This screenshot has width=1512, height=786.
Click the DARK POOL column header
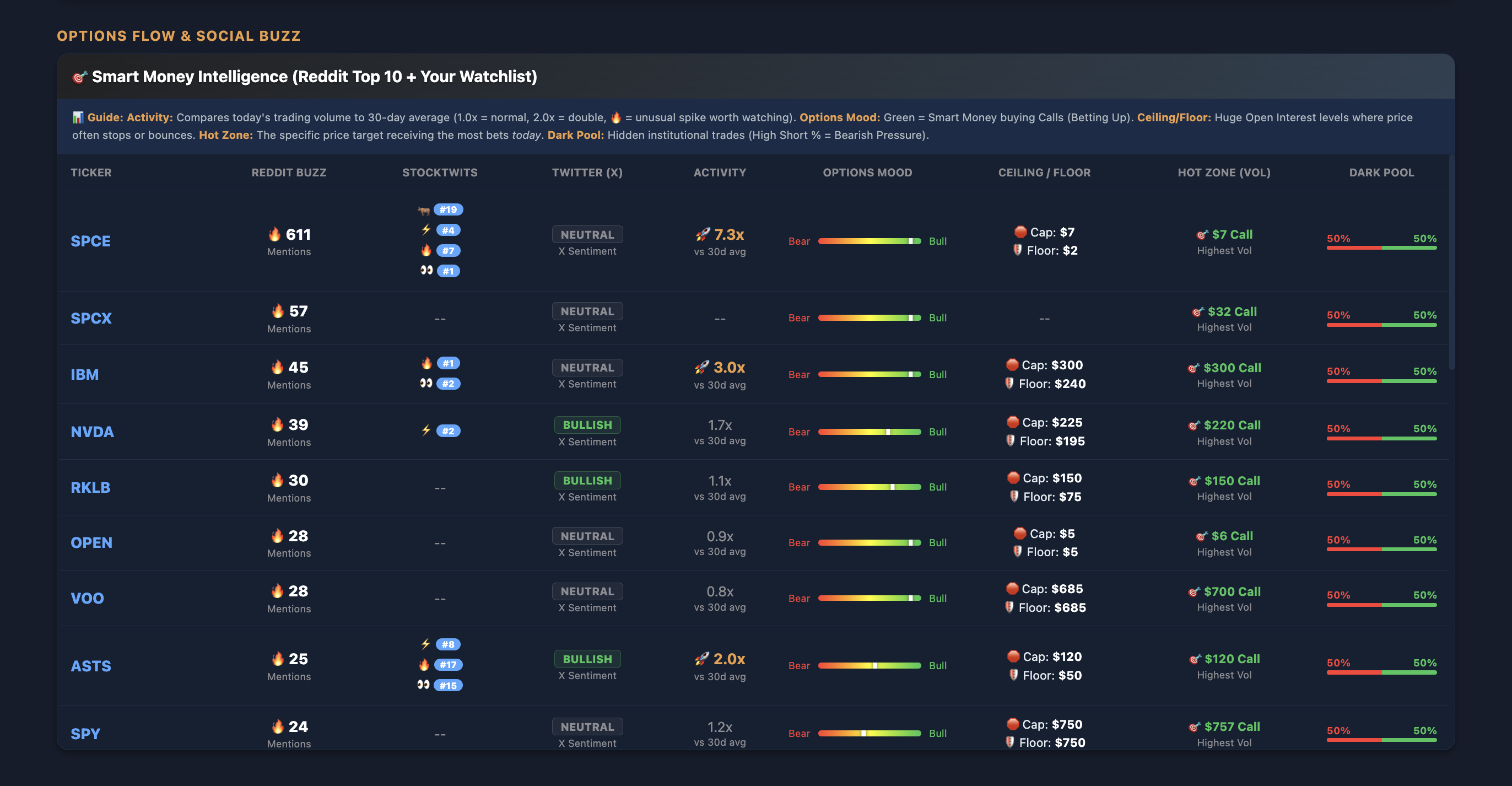1382,173
